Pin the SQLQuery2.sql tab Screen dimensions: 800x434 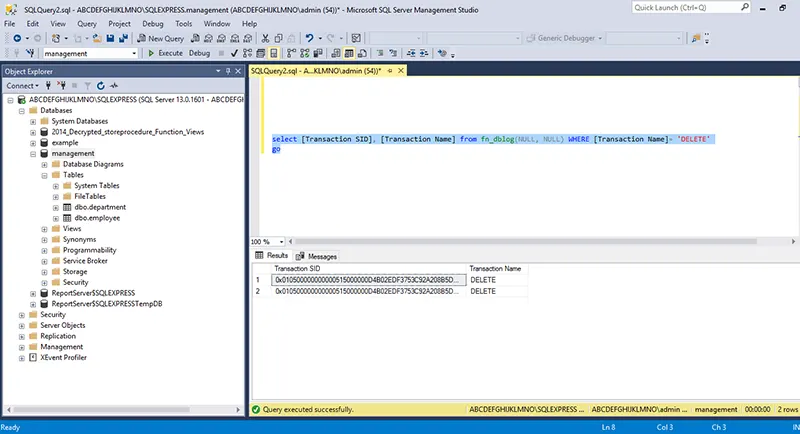pyautogui.click(x=390, y=71)
